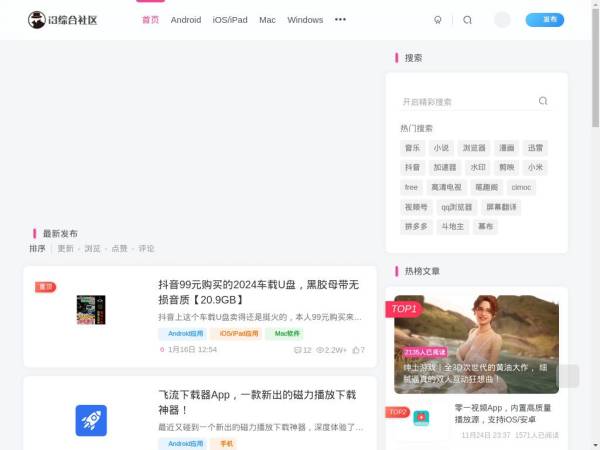This screenshot has height=450, width=600.
Task: Select the Windows nav tab
Action: tap(305, 20)
